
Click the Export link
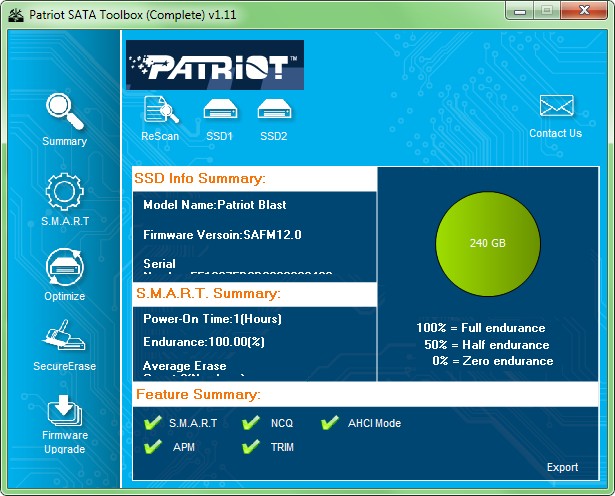(x=562, y=467)
